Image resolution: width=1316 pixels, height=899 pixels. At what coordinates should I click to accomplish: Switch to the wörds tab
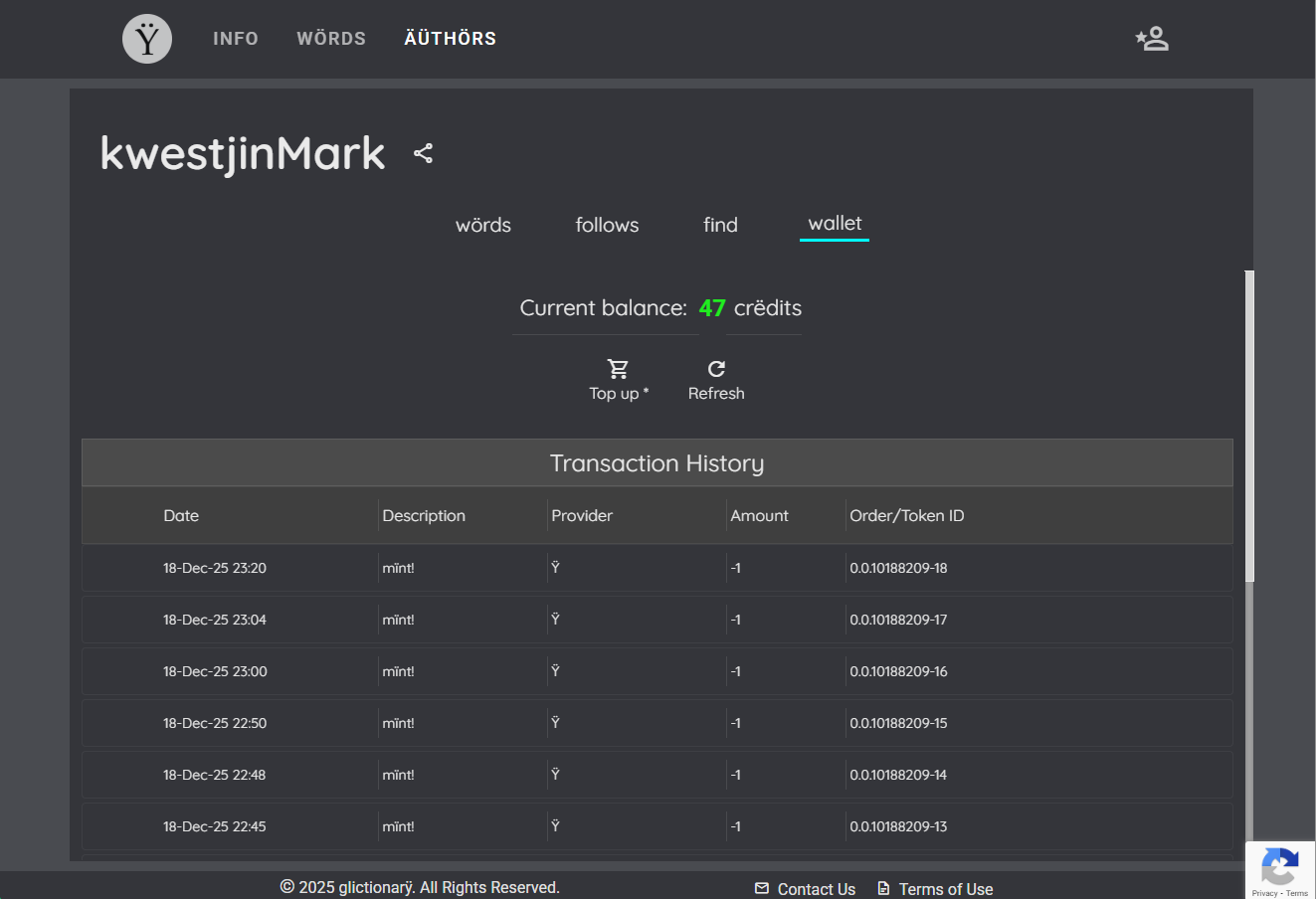point(483,225)
